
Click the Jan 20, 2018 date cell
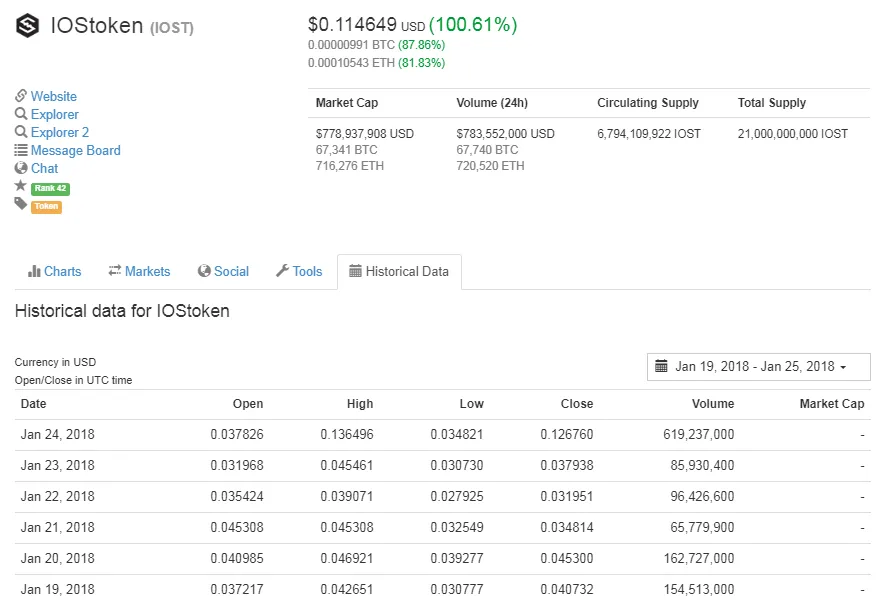point(57,559)
